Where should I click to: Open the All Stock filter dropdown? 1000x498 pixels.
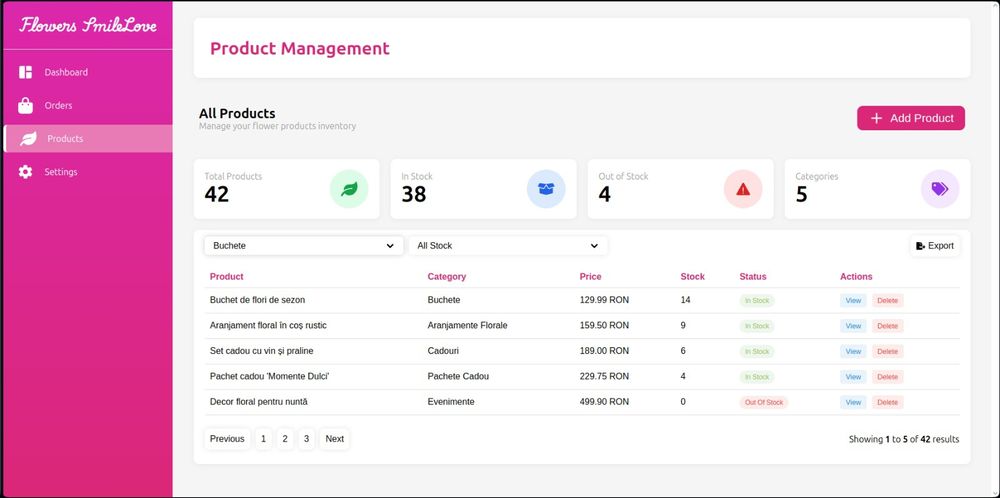pyautogui.click(x=508, y=245)
